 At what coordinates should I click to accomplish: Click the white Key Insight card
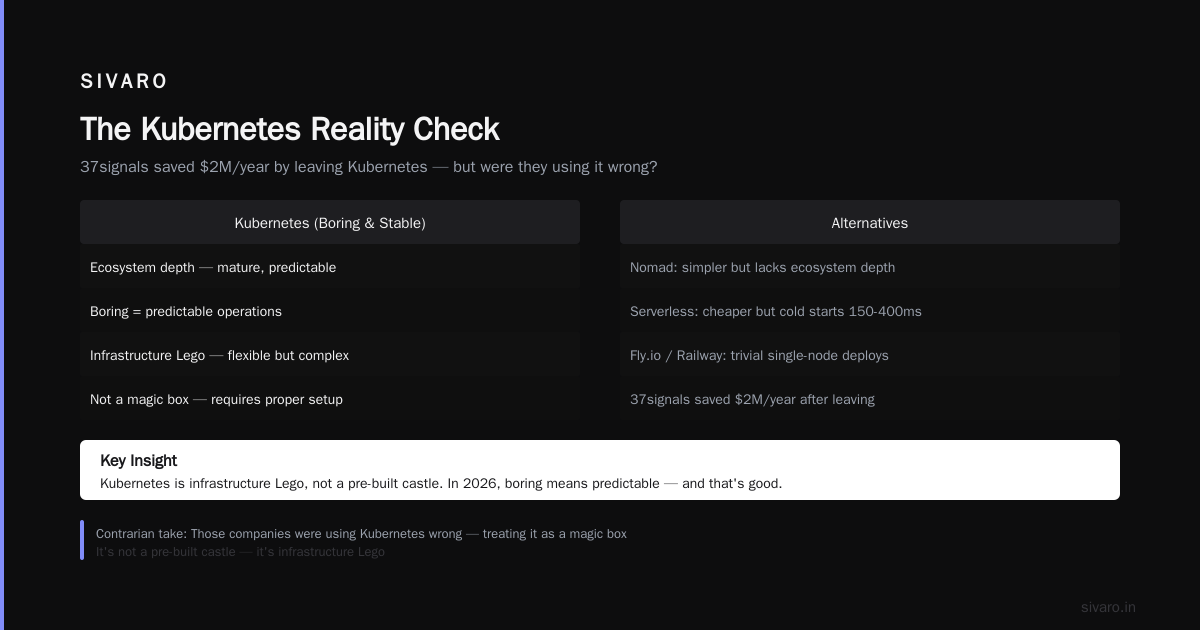click(x=600, y=470)
